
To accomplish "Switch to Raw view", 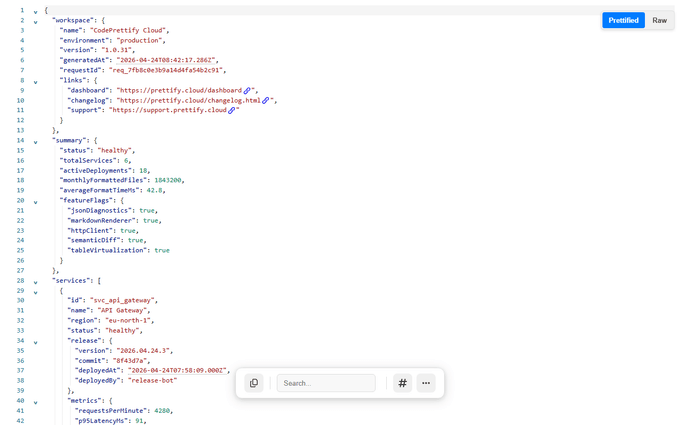I will point(659,20).
